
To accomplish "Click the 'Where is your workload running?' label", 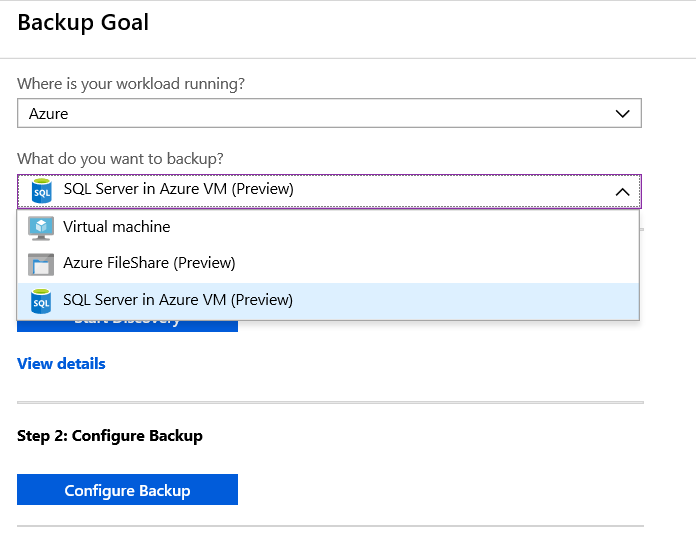I will pos(131,83).
